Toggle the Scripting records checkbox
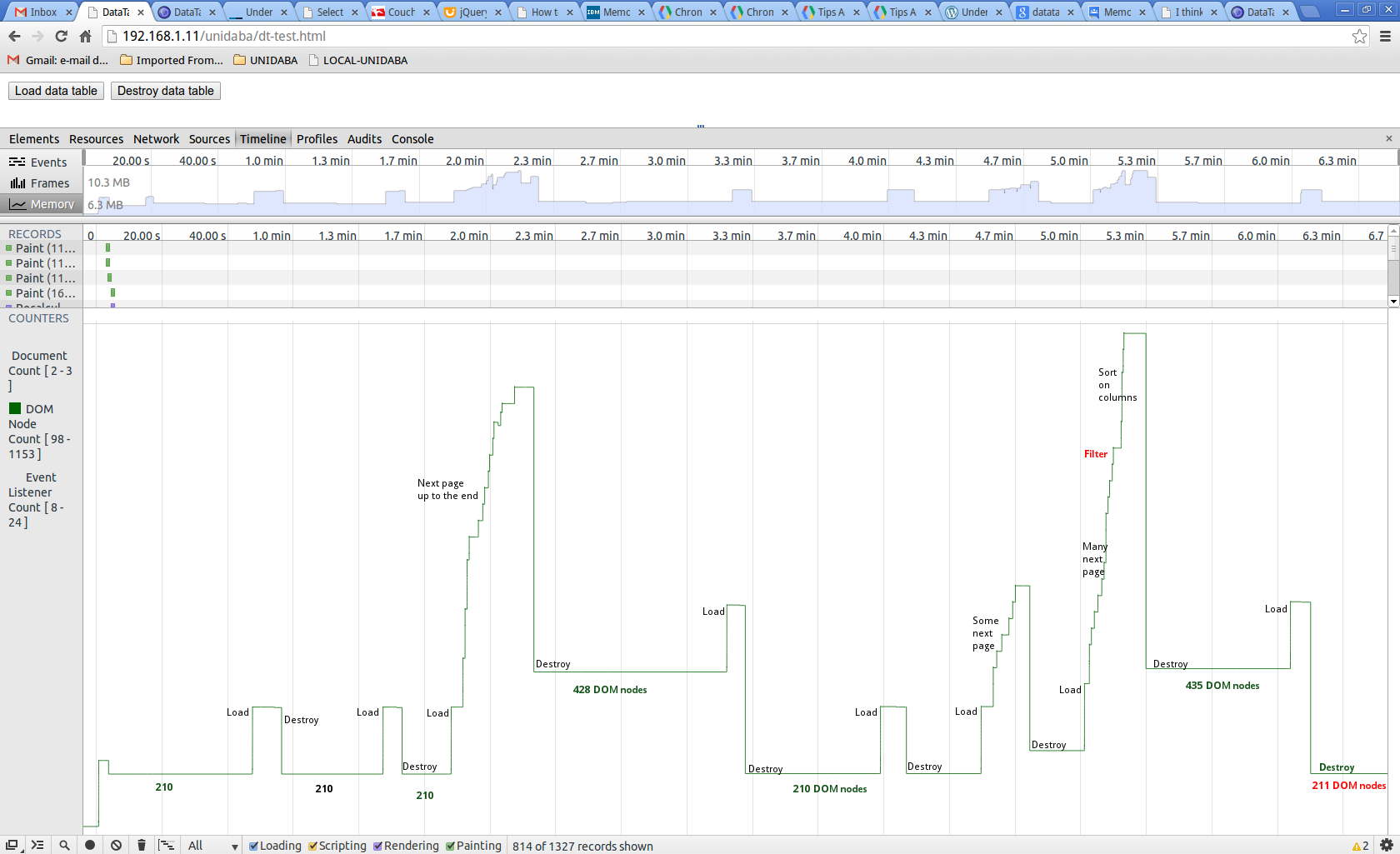This screenshot has height=854, width=1400. tap(312, 846)
